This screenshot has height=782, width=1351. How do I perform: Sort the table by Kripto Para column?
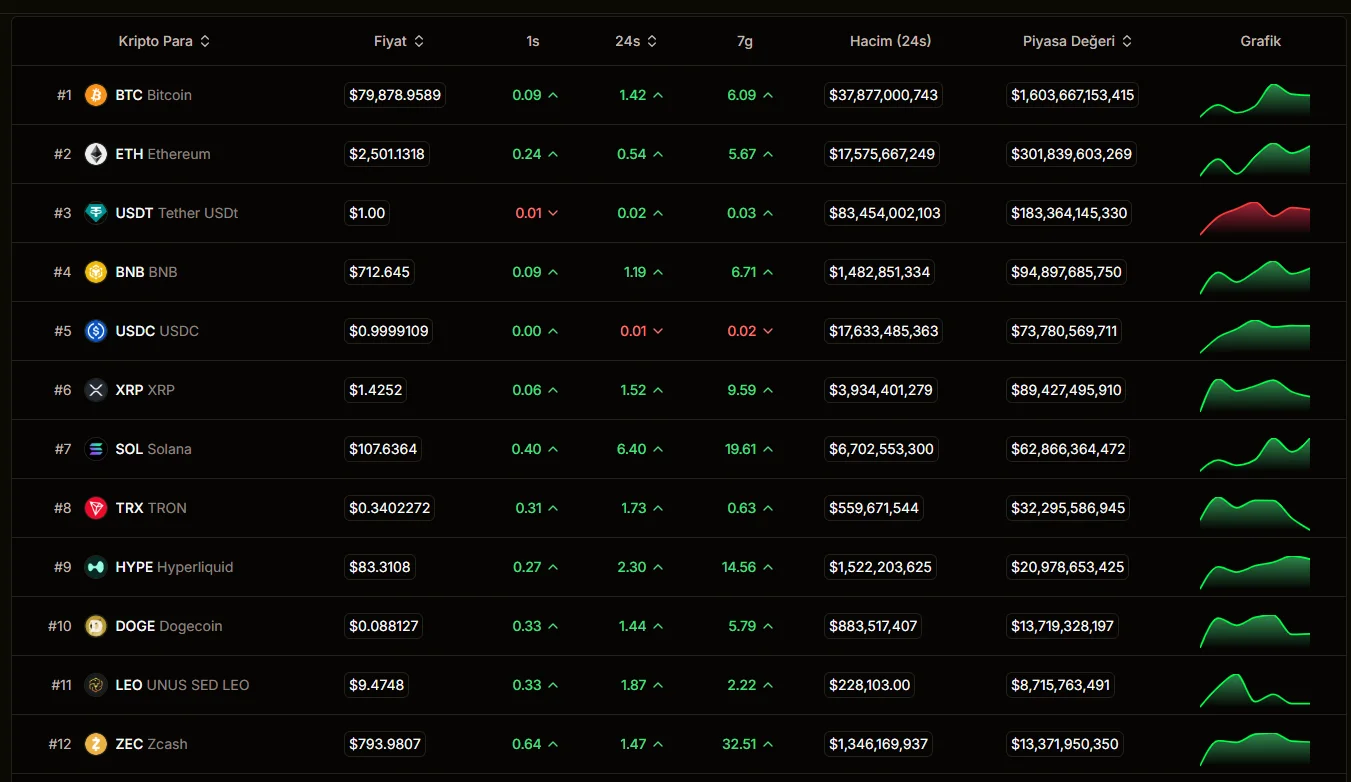point(164,41)
